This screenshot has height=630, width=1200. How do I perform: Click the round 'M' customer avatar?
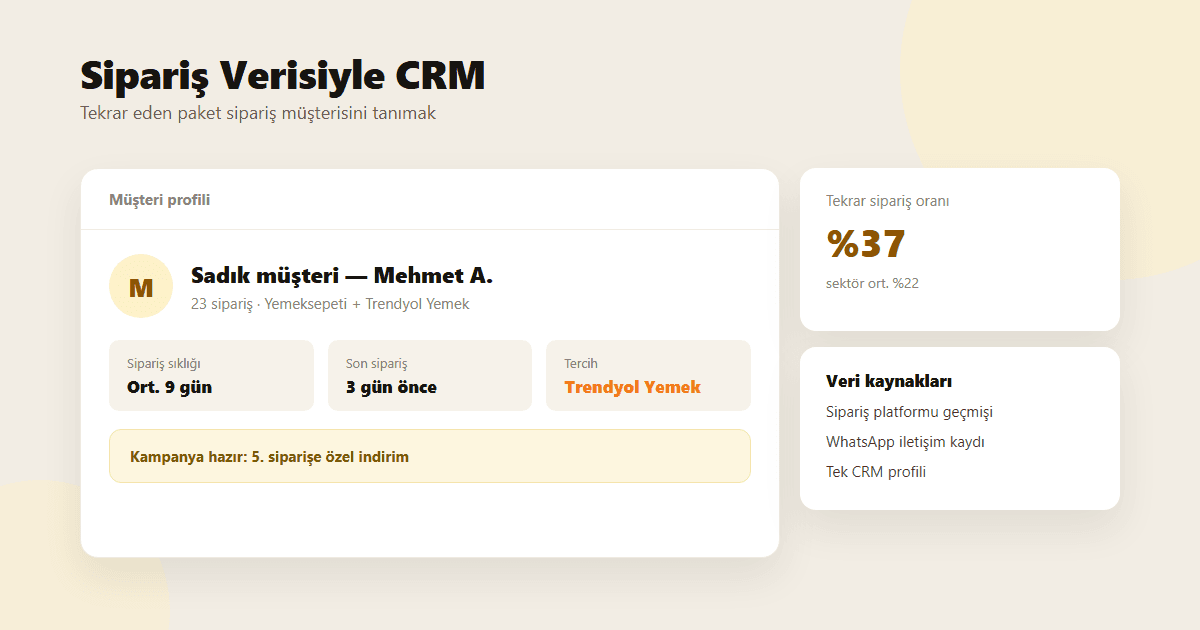click(141, 286)
